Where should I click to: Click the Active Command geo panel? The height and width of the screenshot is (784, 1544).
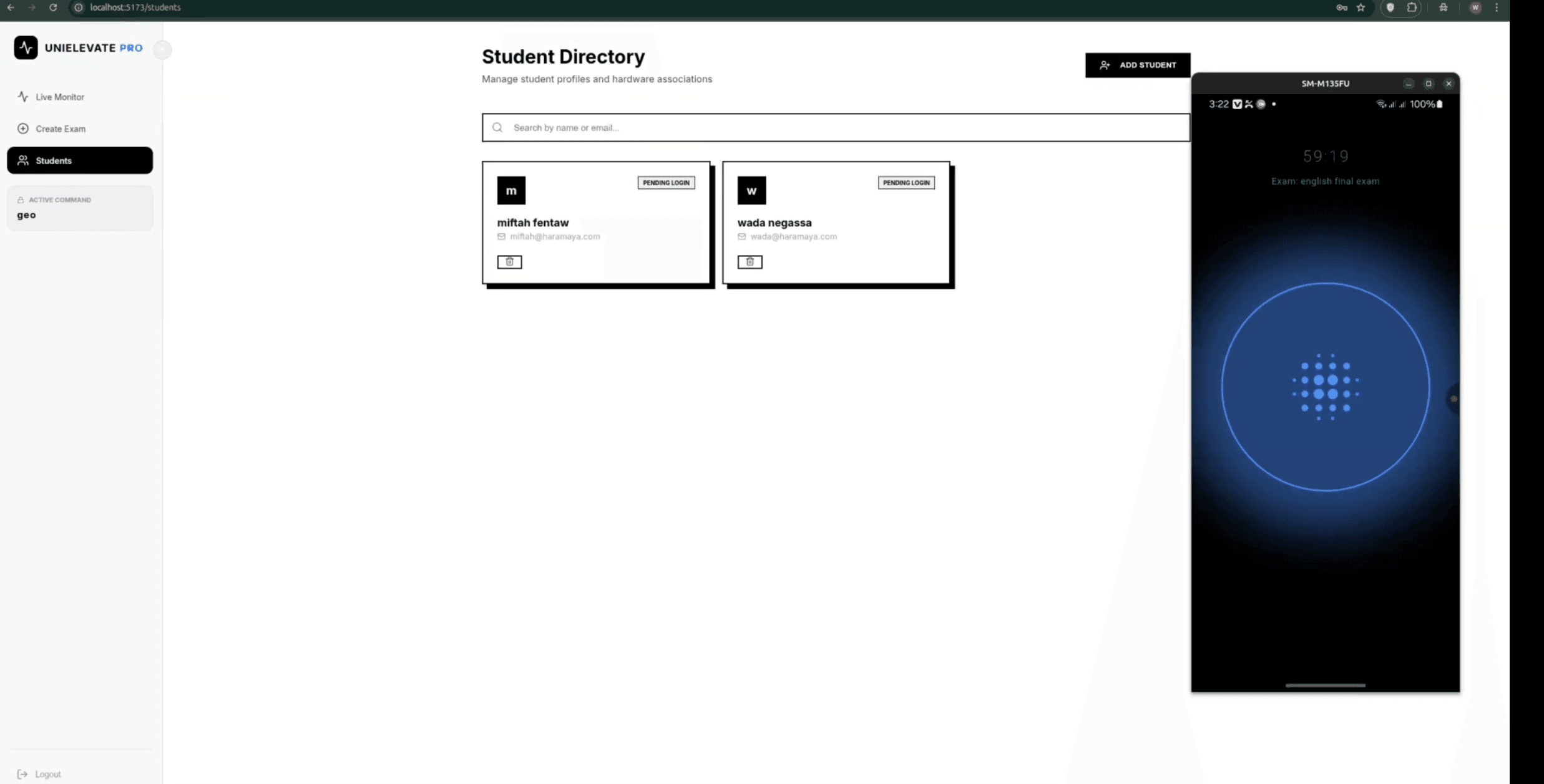click(x=80, y=208)
